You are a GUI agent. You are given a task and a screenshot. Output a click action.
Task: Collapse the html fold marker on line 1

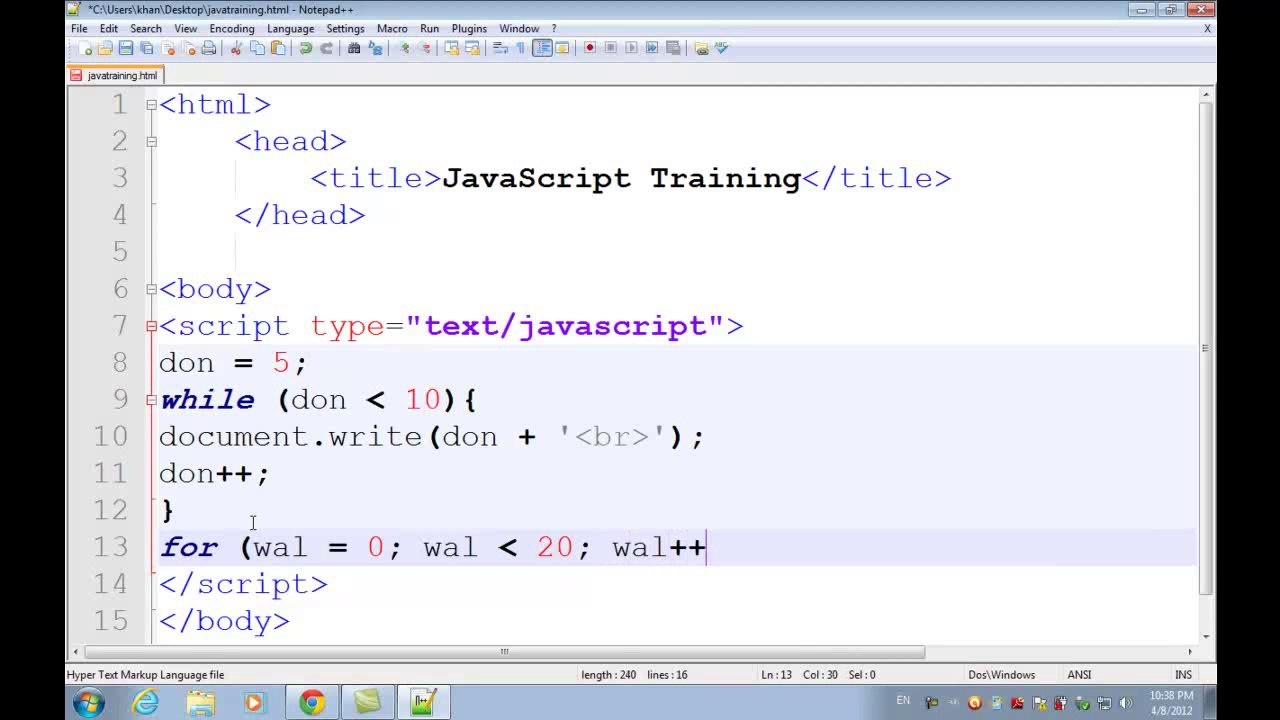[151, 104]
